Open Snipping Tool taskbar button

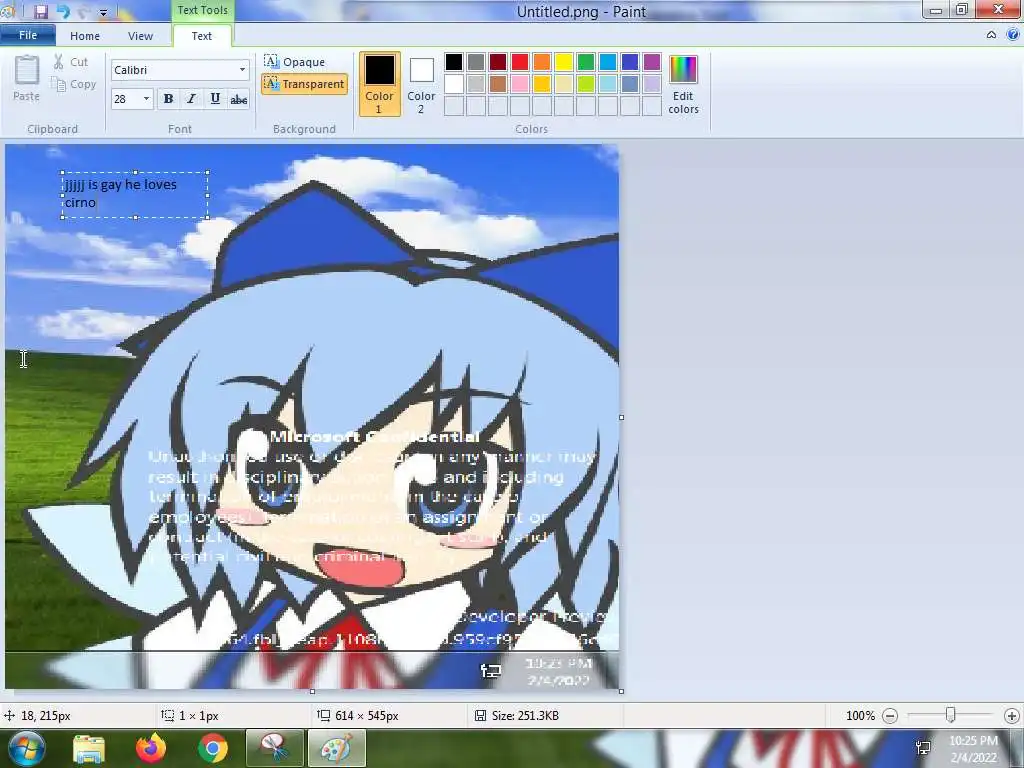275,748
